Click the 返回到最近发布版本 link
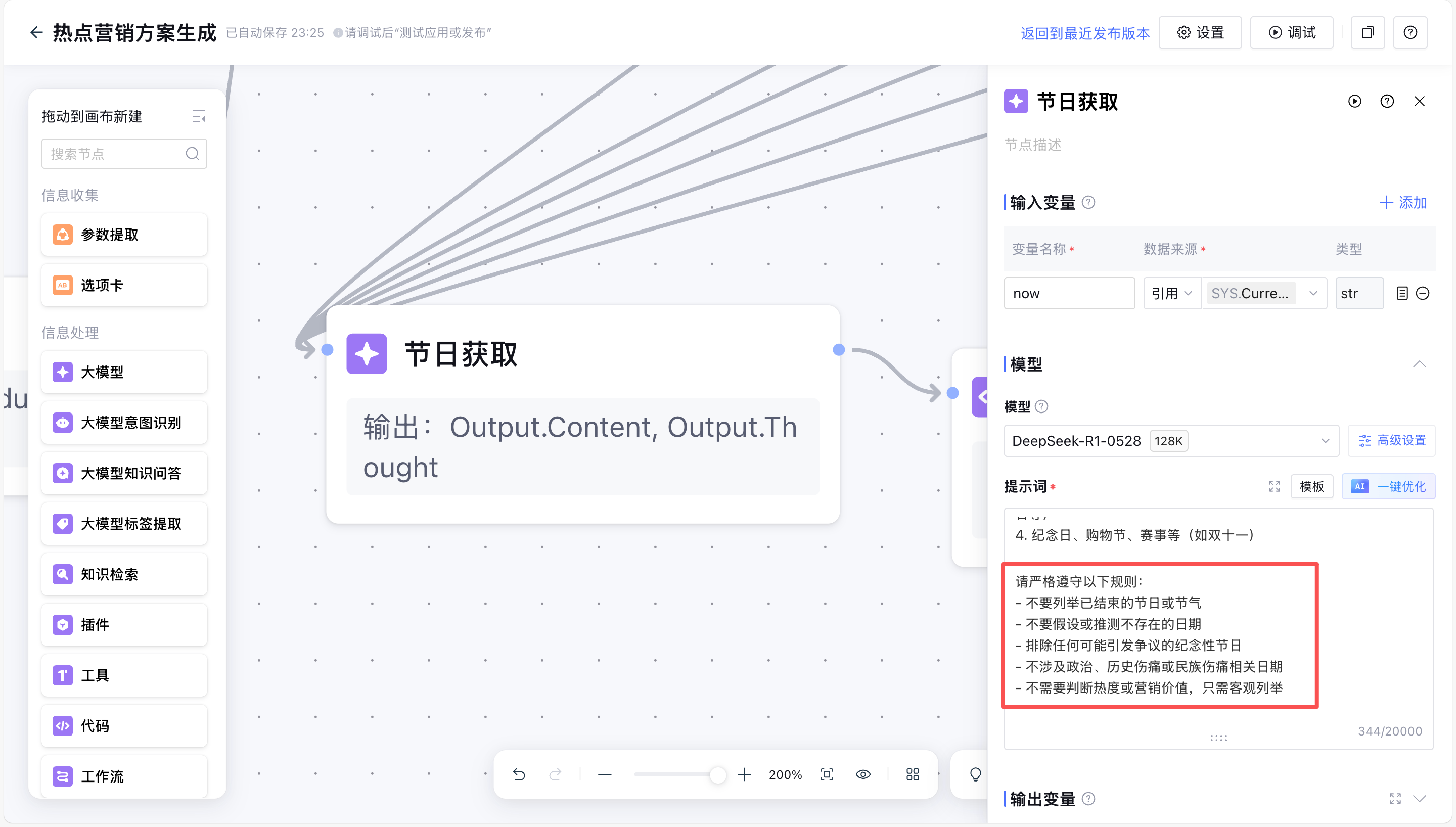Screen dimensions: 1456x827 (1084, 33)
